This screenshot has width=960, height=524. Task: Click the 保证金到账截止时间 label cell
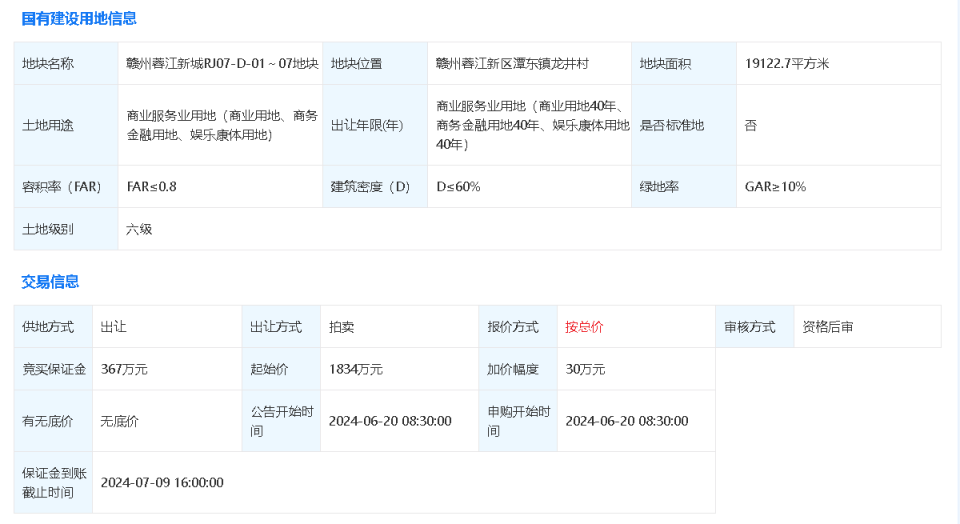click(x=53, y=483)
